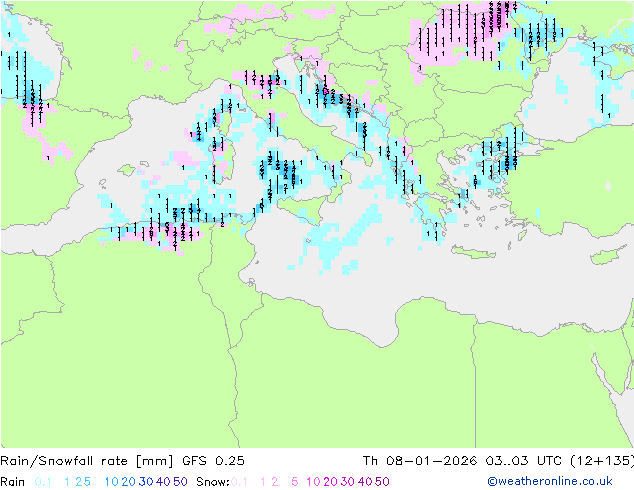The image size is (634, 490).
Task: Pick the snow legend 40 purple value
Action: click(x=365, y=482)
